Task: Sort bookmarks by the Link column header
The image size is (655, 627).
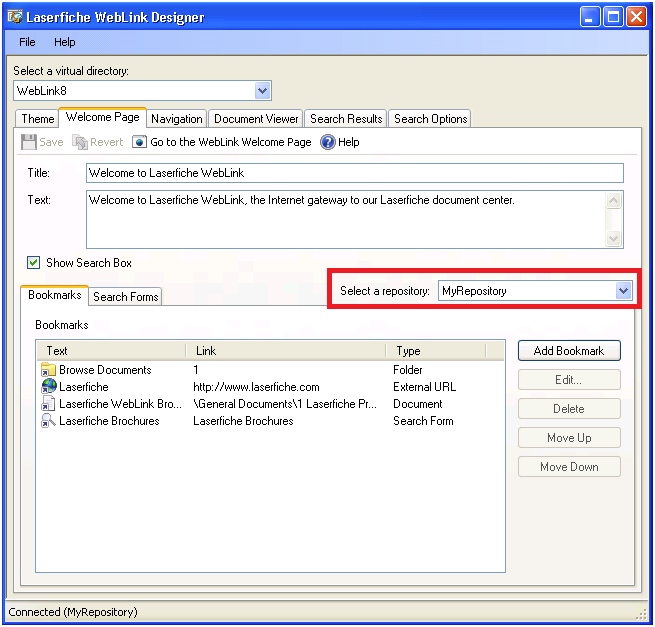Action: pos(285,351)
